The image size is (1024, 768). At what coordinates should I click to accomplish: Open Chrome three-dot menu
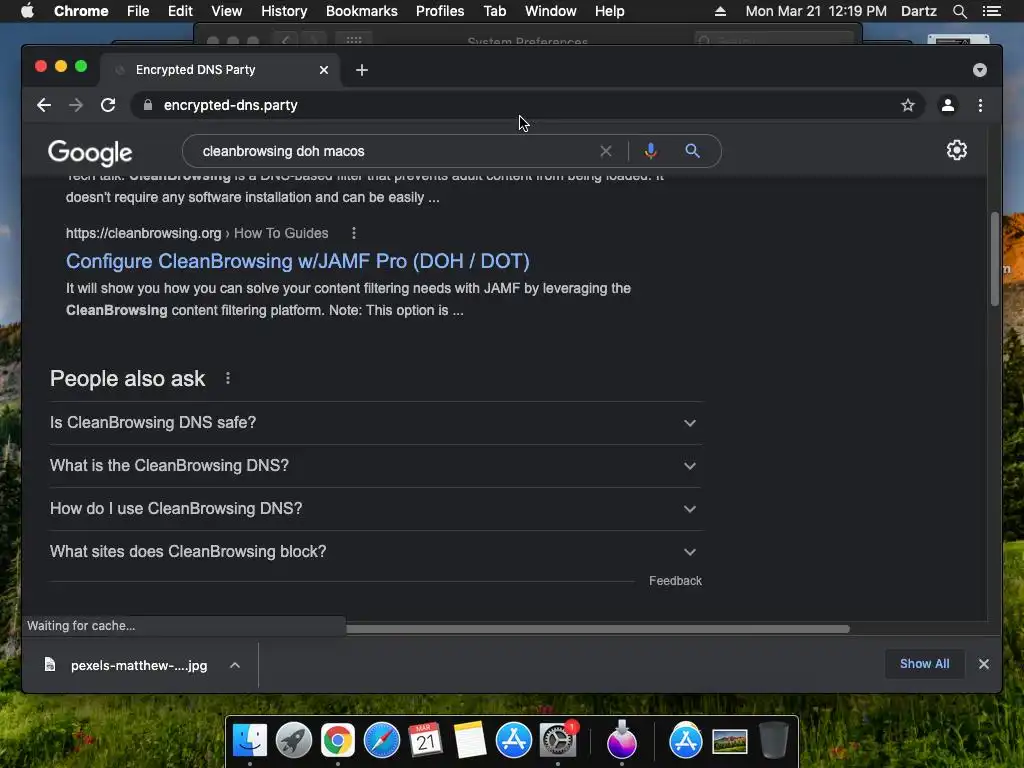tap(980, 105)
